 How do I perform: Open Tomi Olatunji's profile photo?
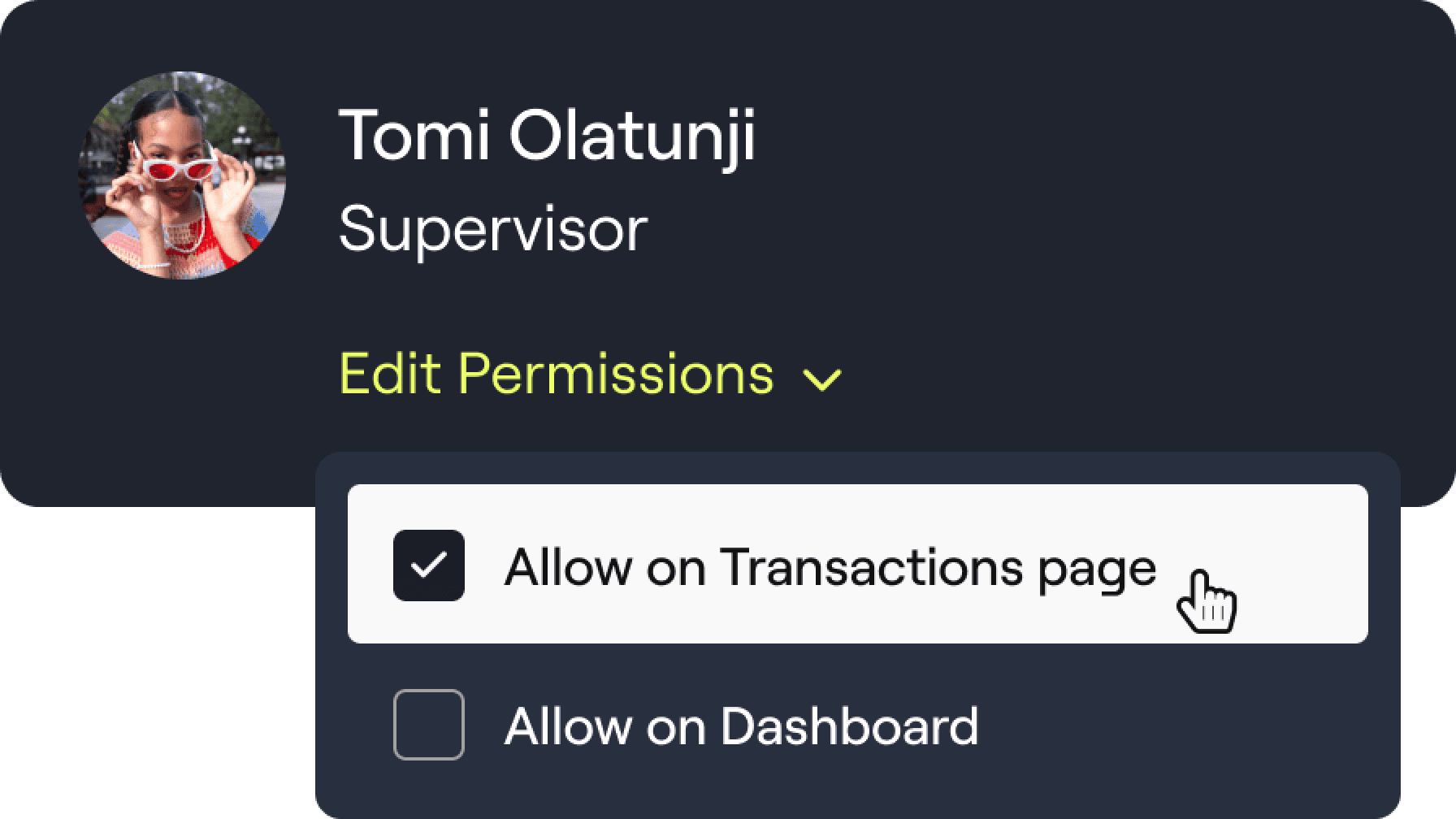click(x=181, y=175)
